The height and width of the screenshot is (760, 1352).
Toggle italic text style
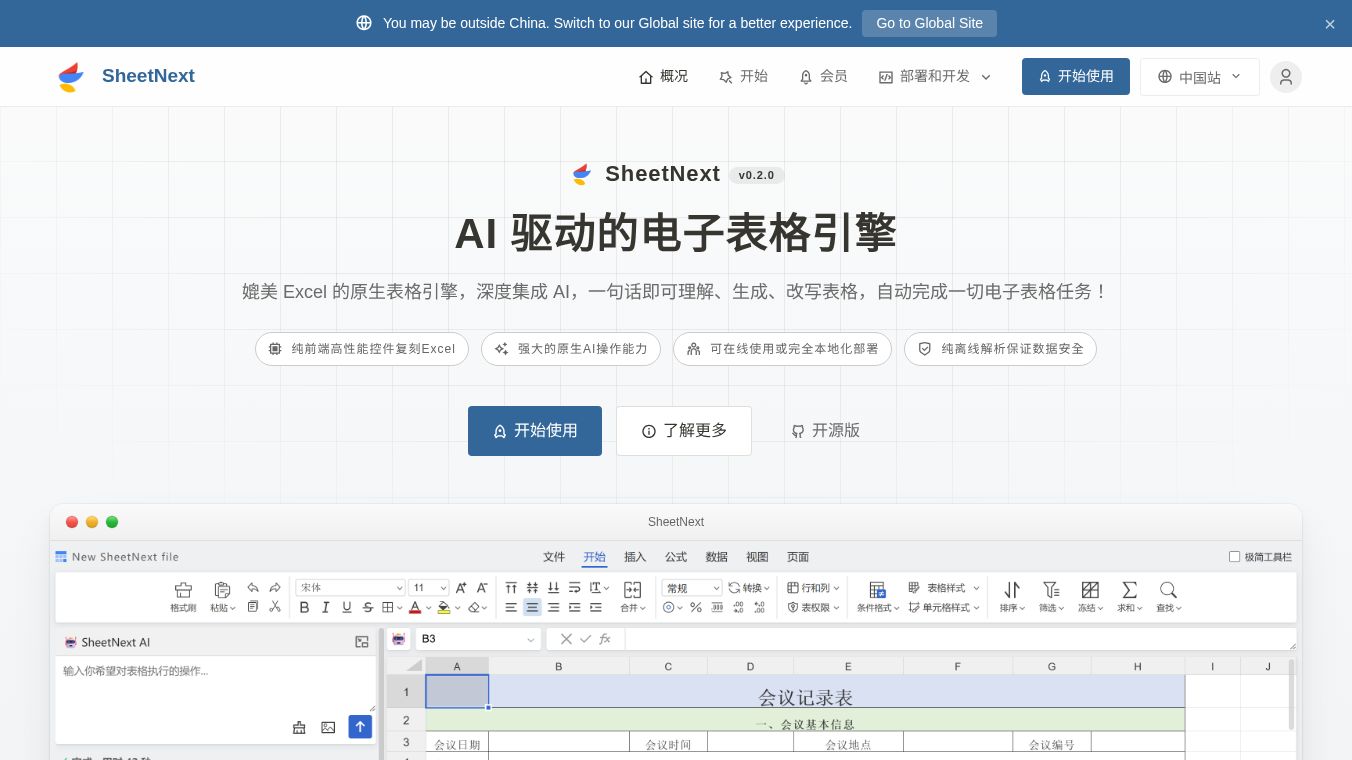click(325, 607)
